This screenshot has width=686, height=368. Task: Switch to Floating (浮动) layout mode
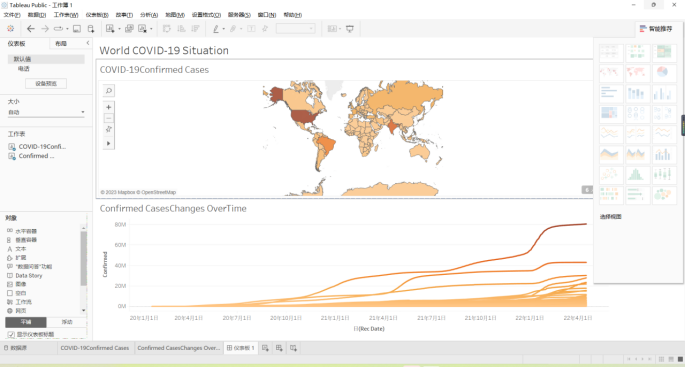point(67,322)
